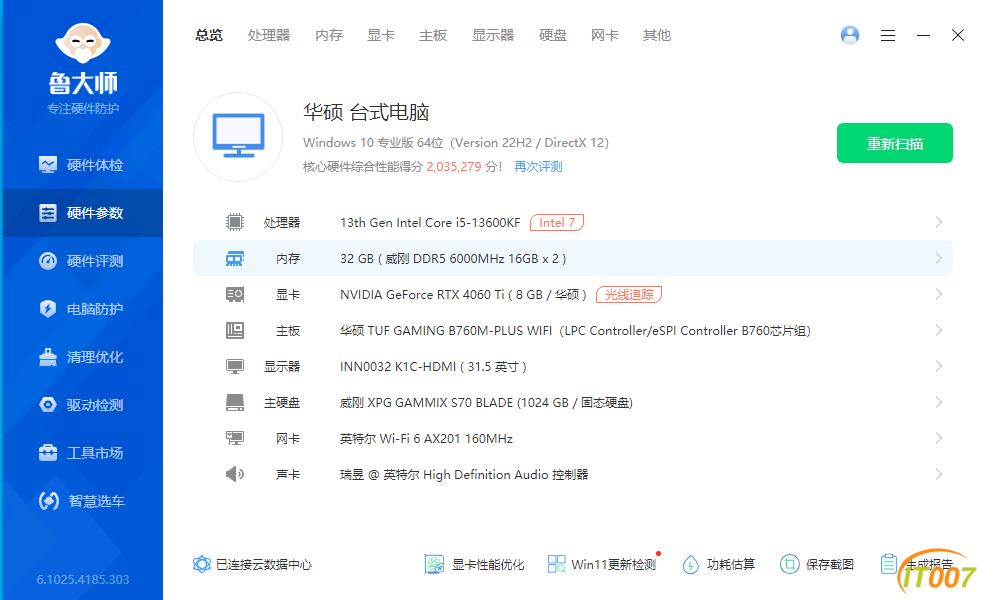982x600 pixels.
Task: Click 保存截图 to save screenshot
Action: [x=817, y=564]
